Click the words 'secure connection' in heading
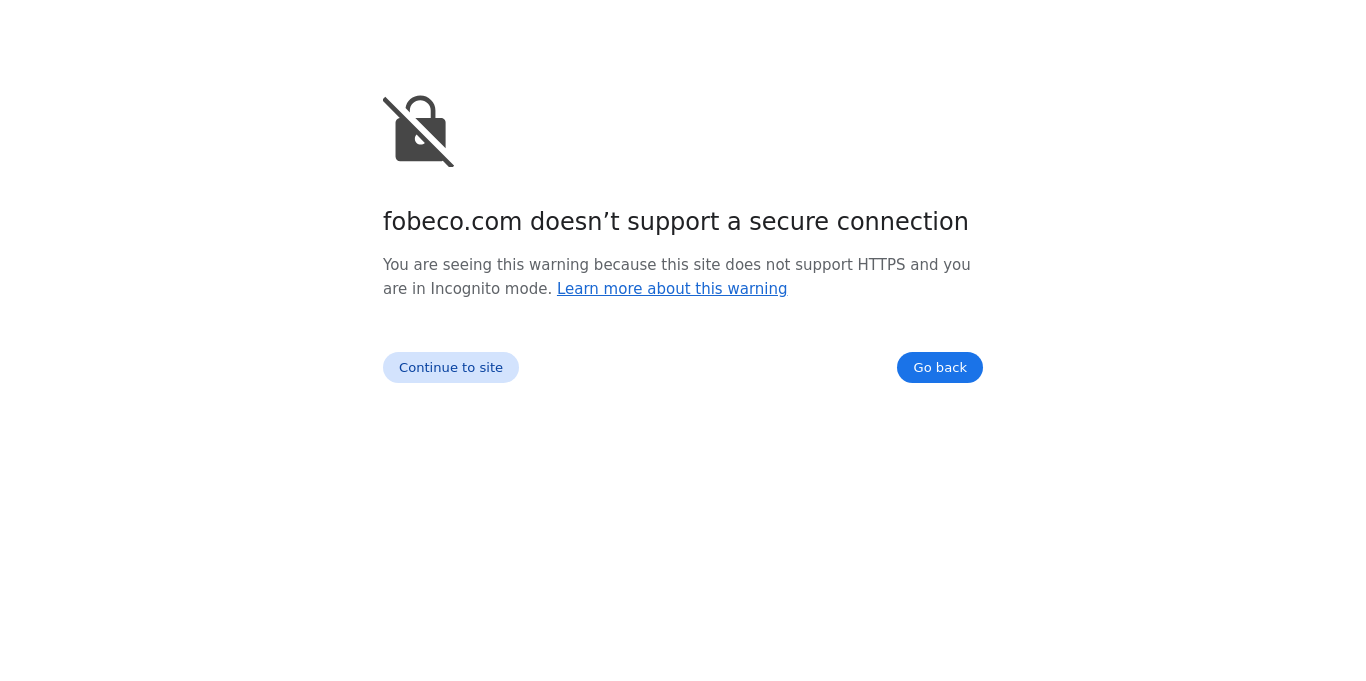 point(858,222)
